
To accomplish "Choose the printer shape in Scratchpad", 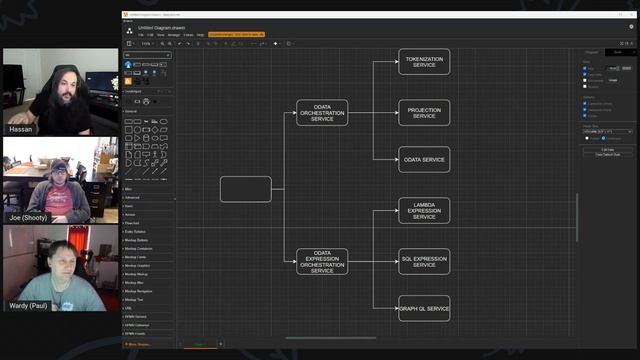I will click(146, 101).
